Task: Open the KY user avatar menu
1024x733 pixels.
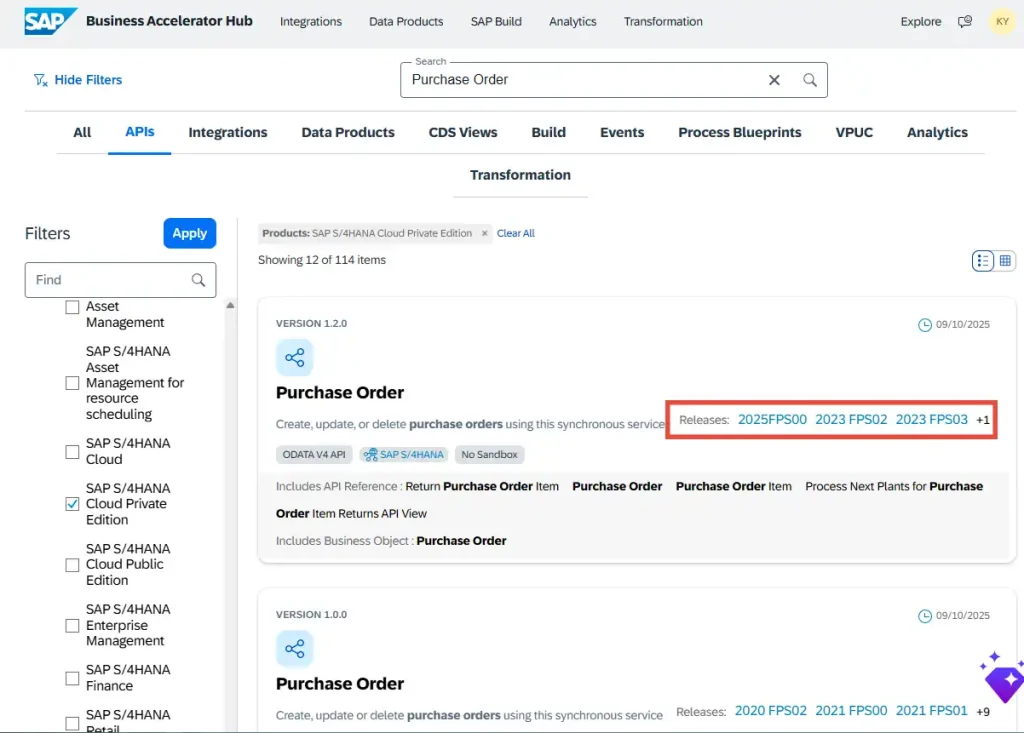Action: (x=1001, y=21)
